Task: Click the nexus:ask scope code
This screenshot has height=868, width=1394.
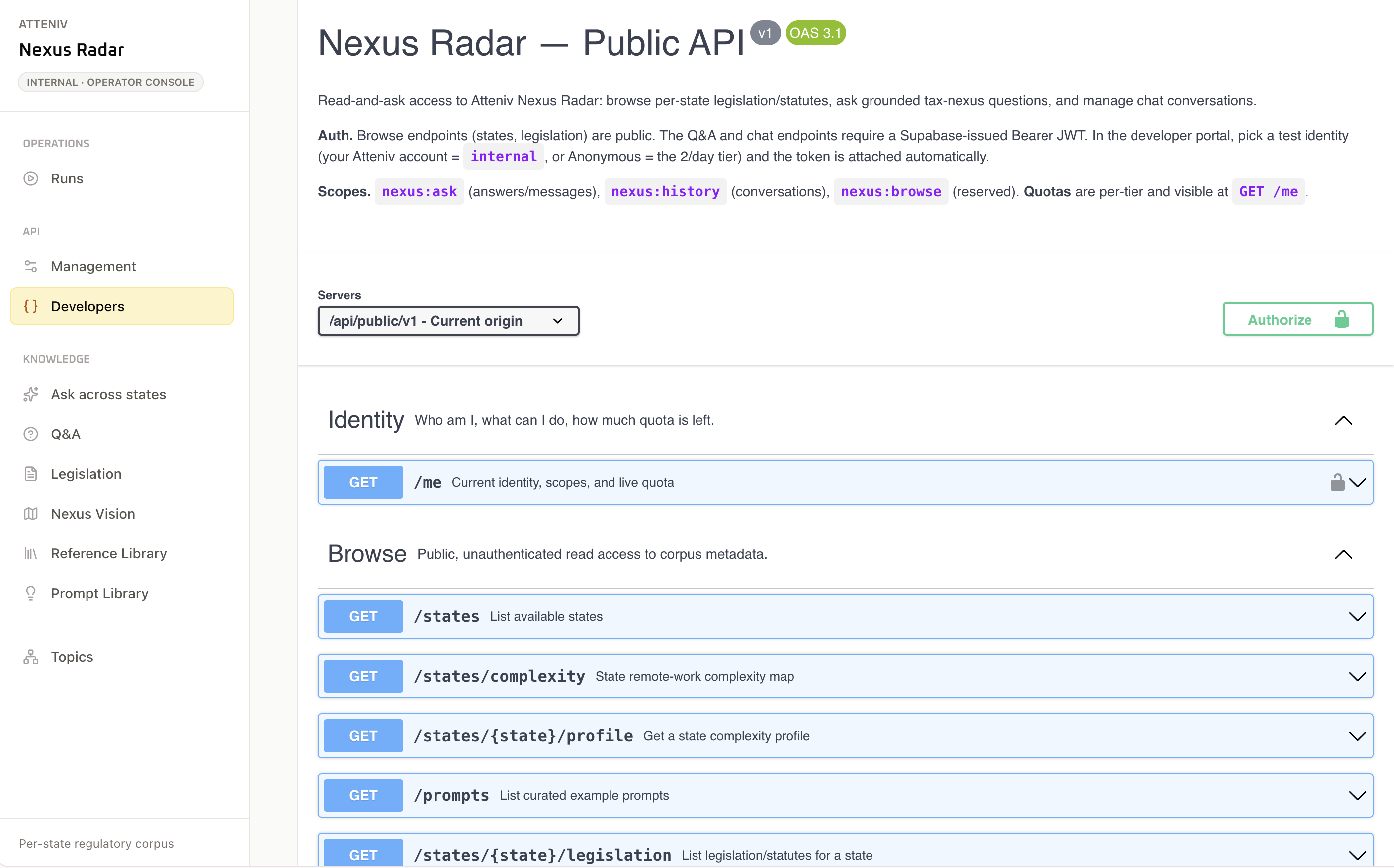Action: (420, 192)
